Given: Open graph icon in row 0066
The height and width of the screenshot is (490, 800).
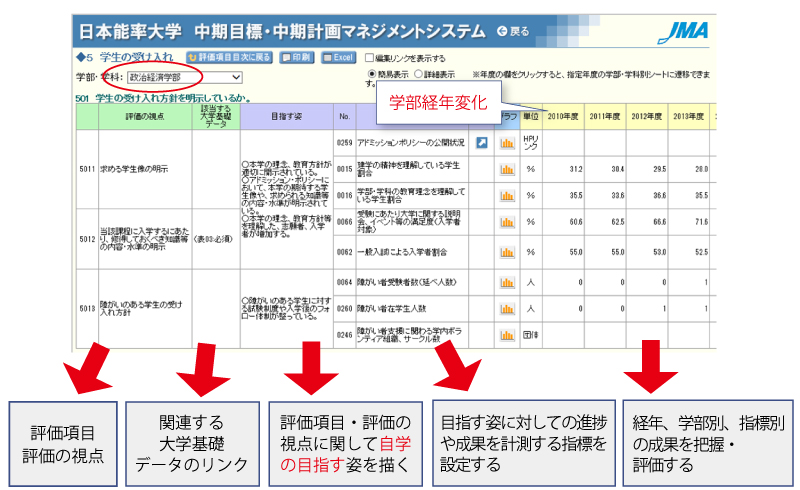Looking at the screenshot, I should [507, 222].
